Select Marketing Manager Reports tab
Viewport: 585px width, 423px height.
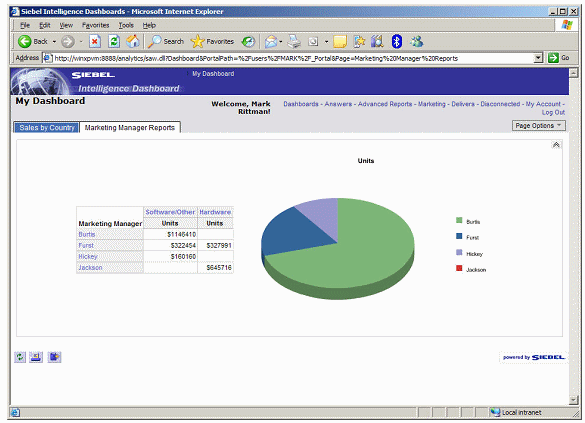tap(130, 128)
